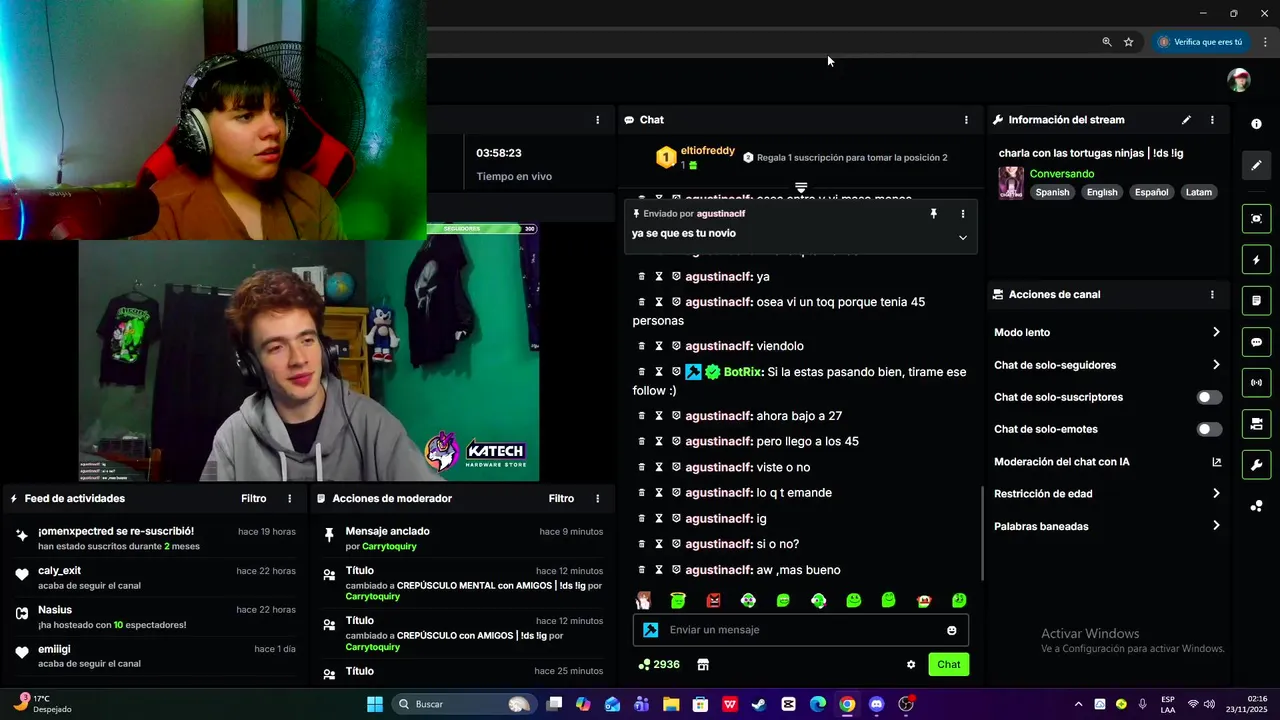Click the message input field

click(800, 630)
